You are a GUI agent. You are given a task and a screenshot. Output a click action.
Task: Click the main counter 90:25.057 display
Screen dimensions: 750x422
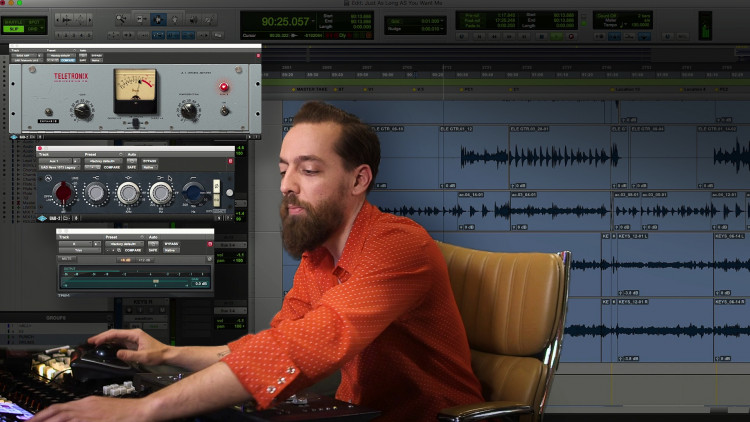click(x=286, y=22)
